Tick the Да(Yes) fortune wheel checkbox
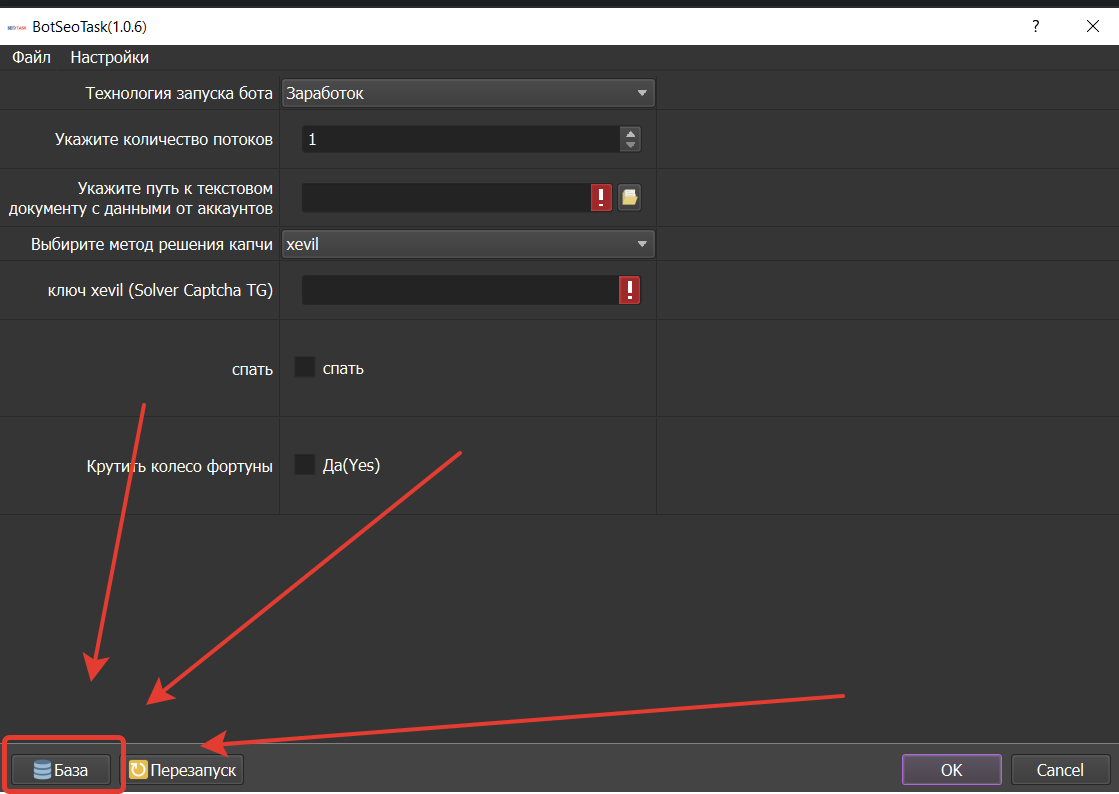Viewport: 1119px width, 794px height. (305, 464)
